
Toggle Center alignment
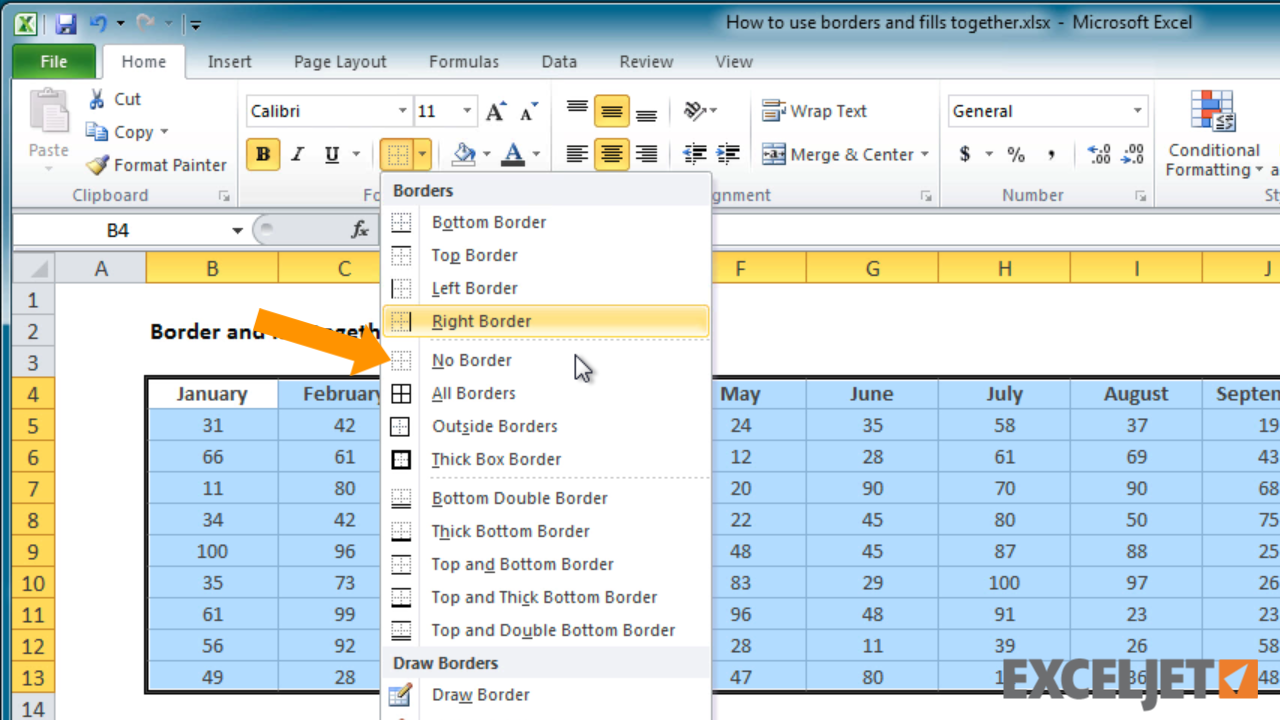(x=612, y=154)
